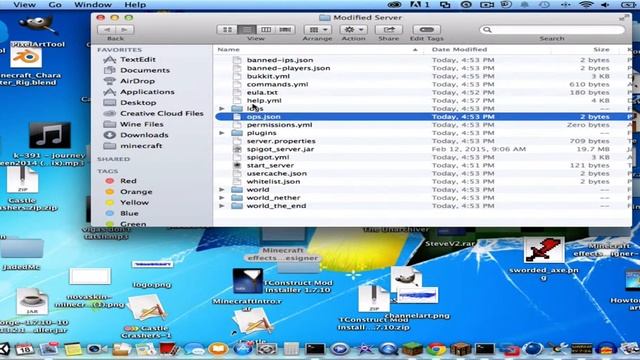Expand the logs folder
640x360 pixels.
[222, 109]
